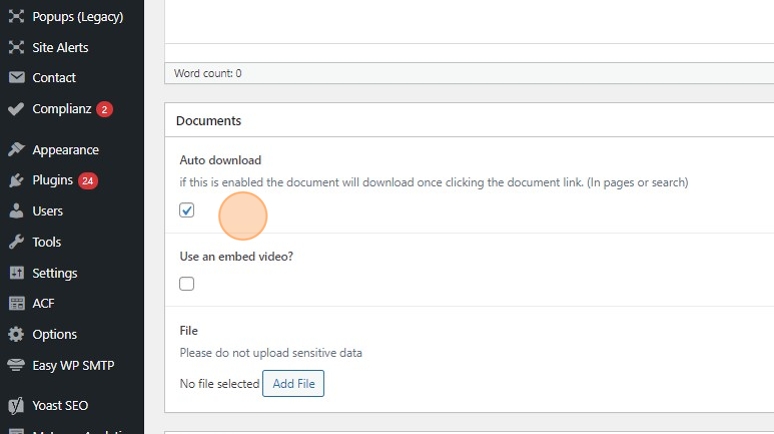Open the Plugins menu item
774x434 pixels.
(52, 181)
